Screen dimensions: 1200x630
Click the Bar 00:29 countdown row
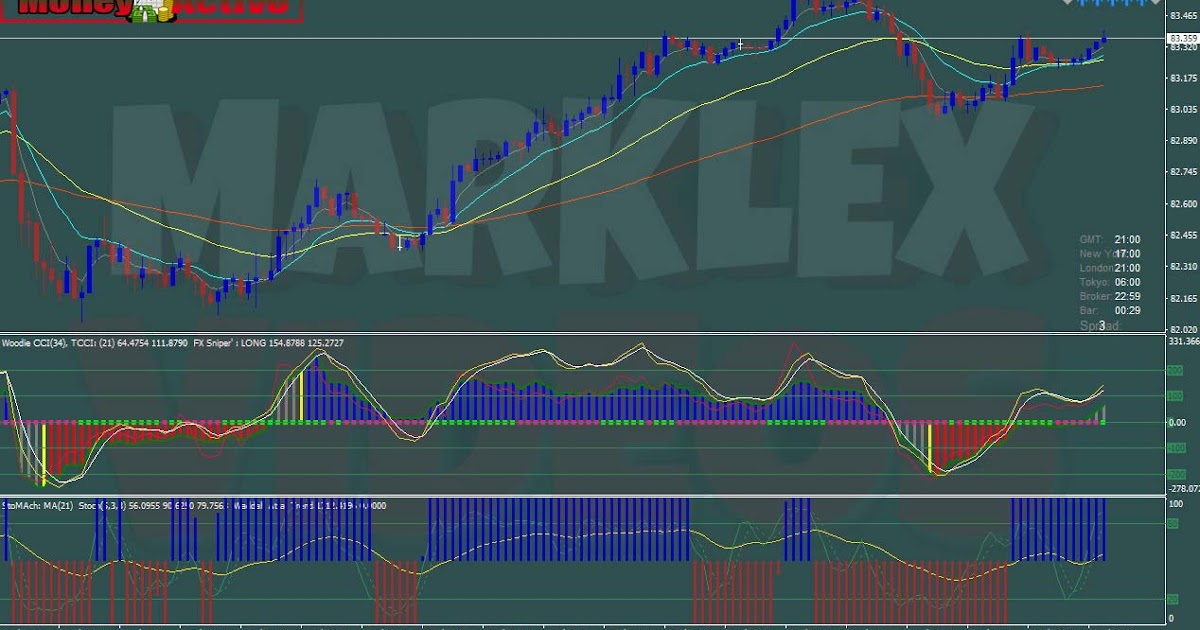[1110, 310]
